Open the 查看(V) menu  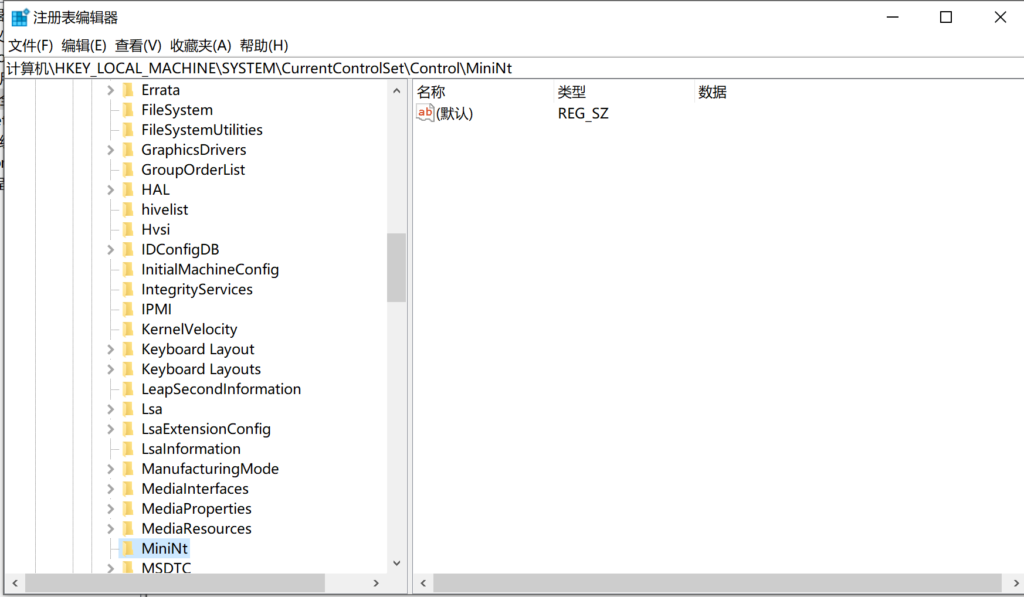tap(138, 46)
